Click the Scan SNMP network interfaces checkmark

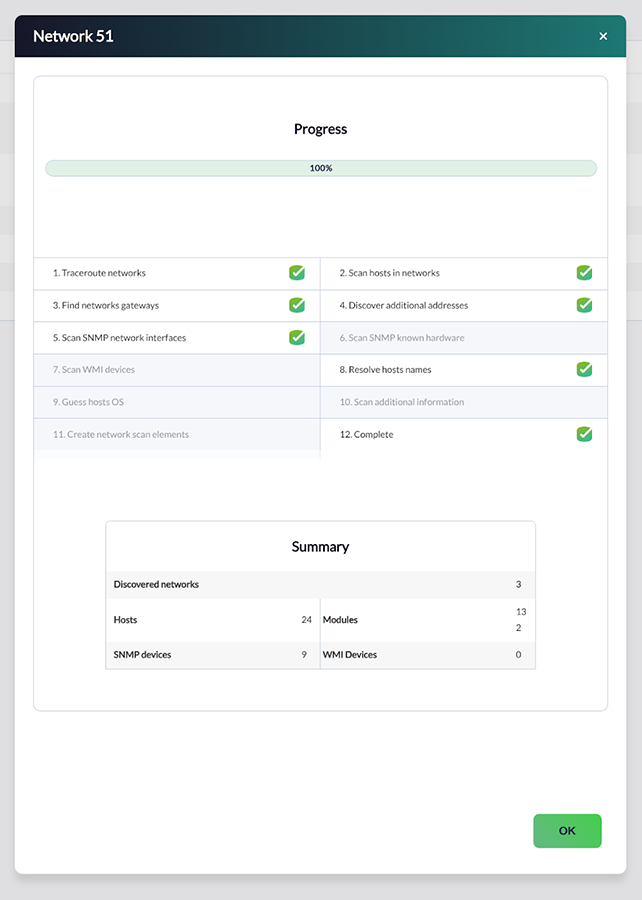point(297,337)
